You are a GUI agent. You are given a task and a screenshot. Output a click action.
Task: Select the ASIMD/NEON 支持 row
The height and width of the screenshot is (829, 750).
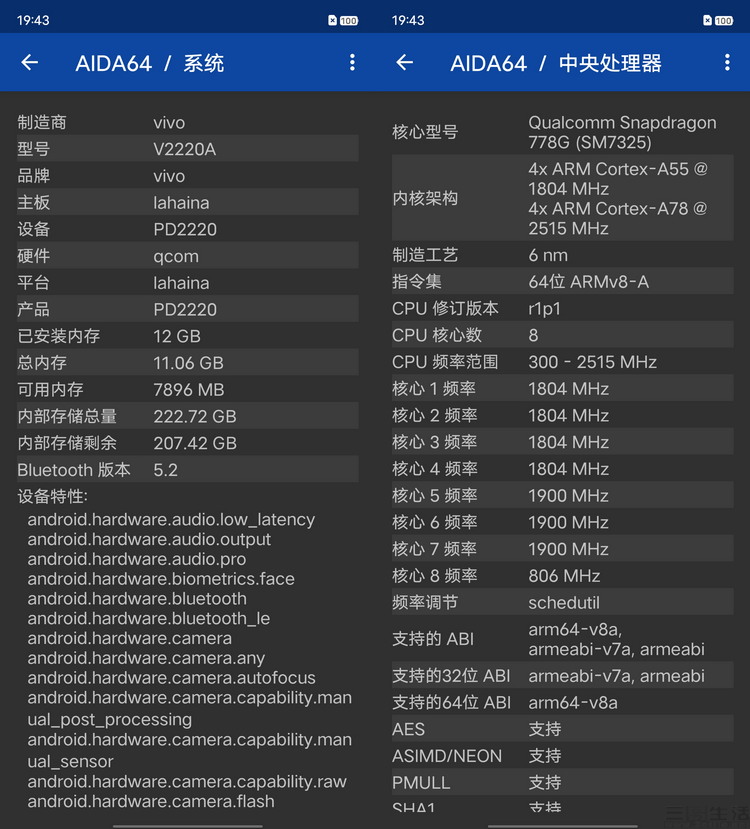coord(562,756)
